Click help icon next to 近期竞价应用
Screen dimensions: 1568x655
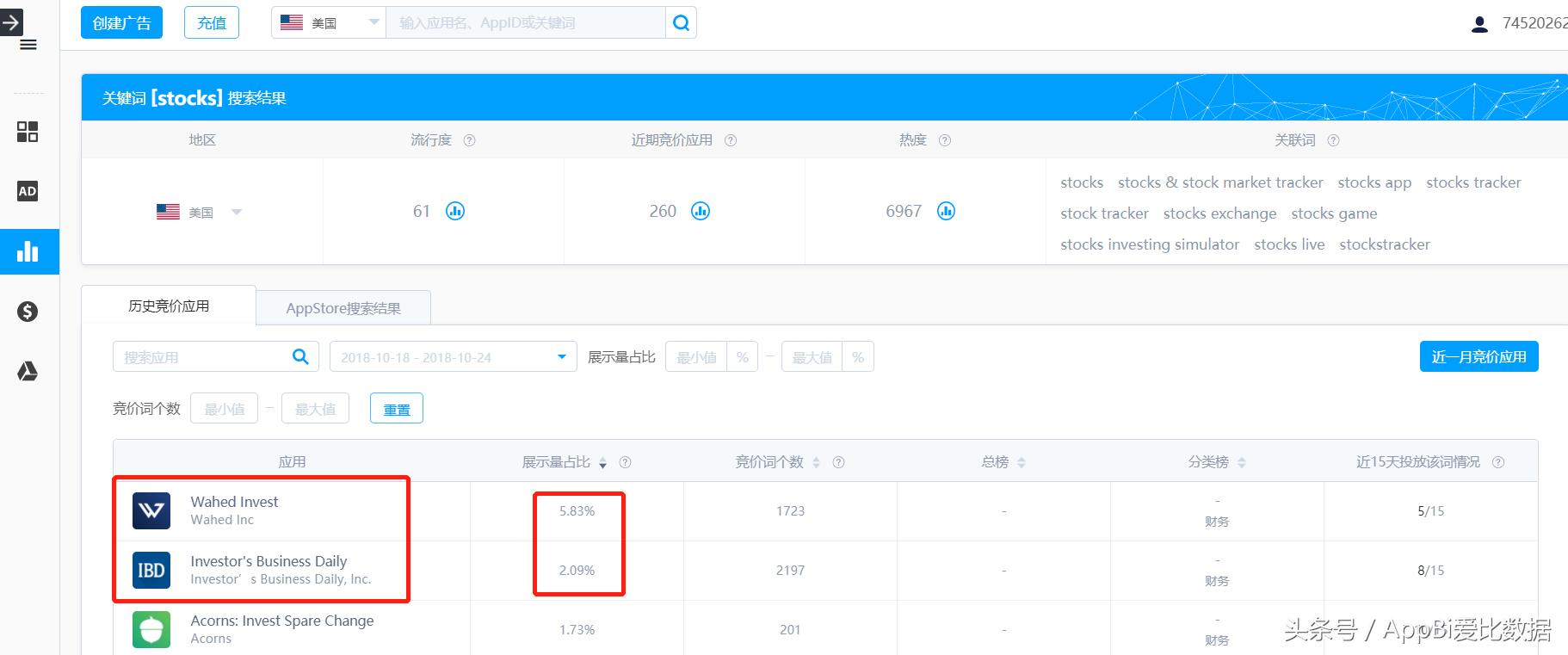click(731, 140)
